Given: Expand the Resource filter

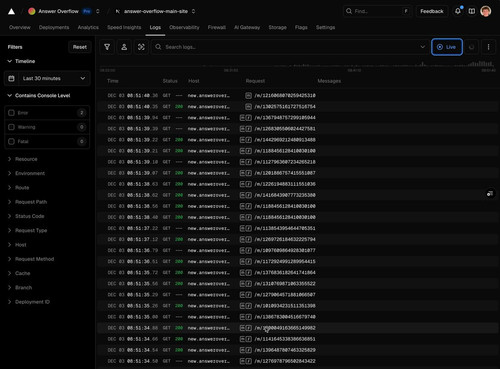Looking at the screenshot, I should pos(23,159).
